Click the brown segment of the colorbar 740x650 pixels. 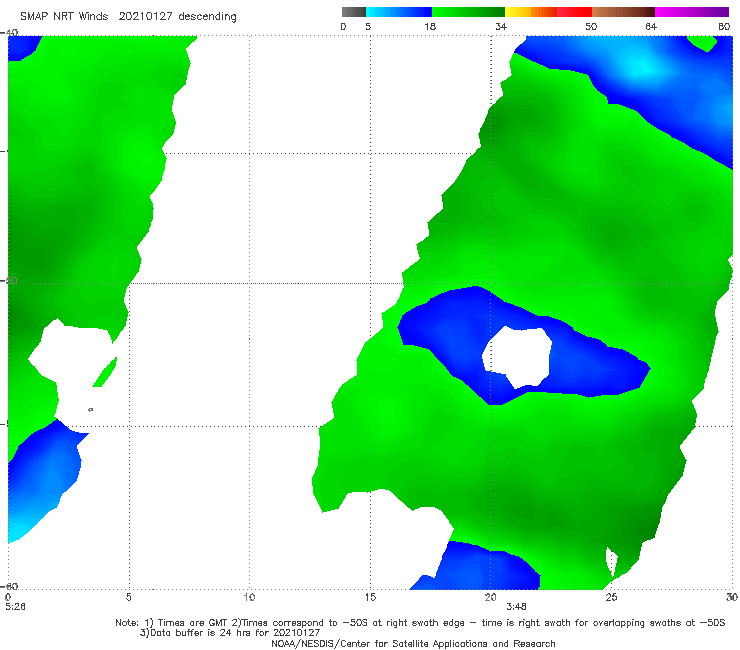(x=623, y=12)
